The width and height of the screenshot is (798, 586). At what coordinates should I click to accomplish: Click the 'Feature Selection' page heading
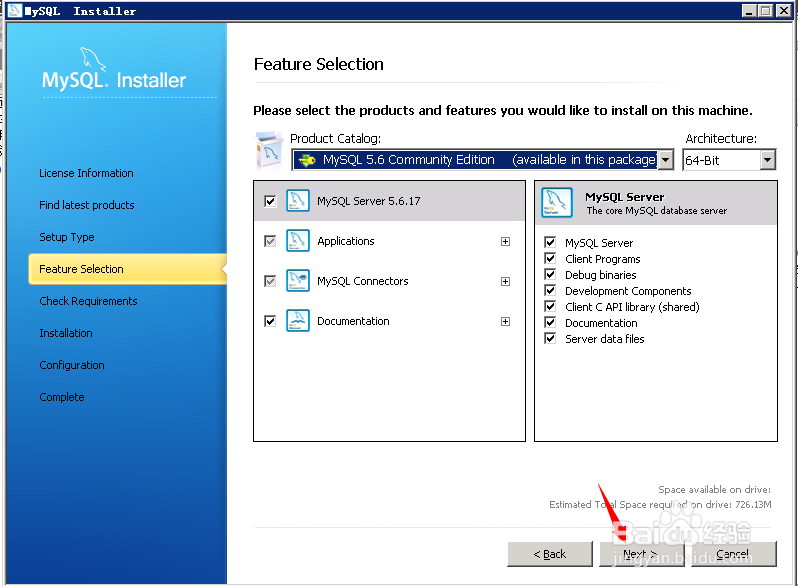[319, 64]
